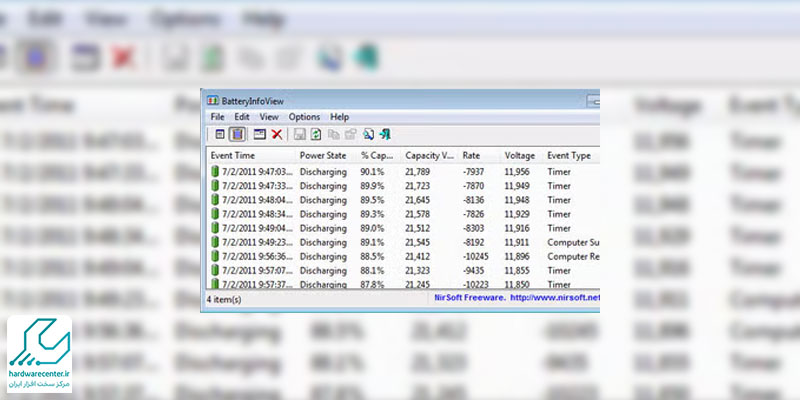The height and width of the screenshot is (400, 800).
Task: Open the Advanced Options toolbar icon
Action: click(x=259, y=134)
